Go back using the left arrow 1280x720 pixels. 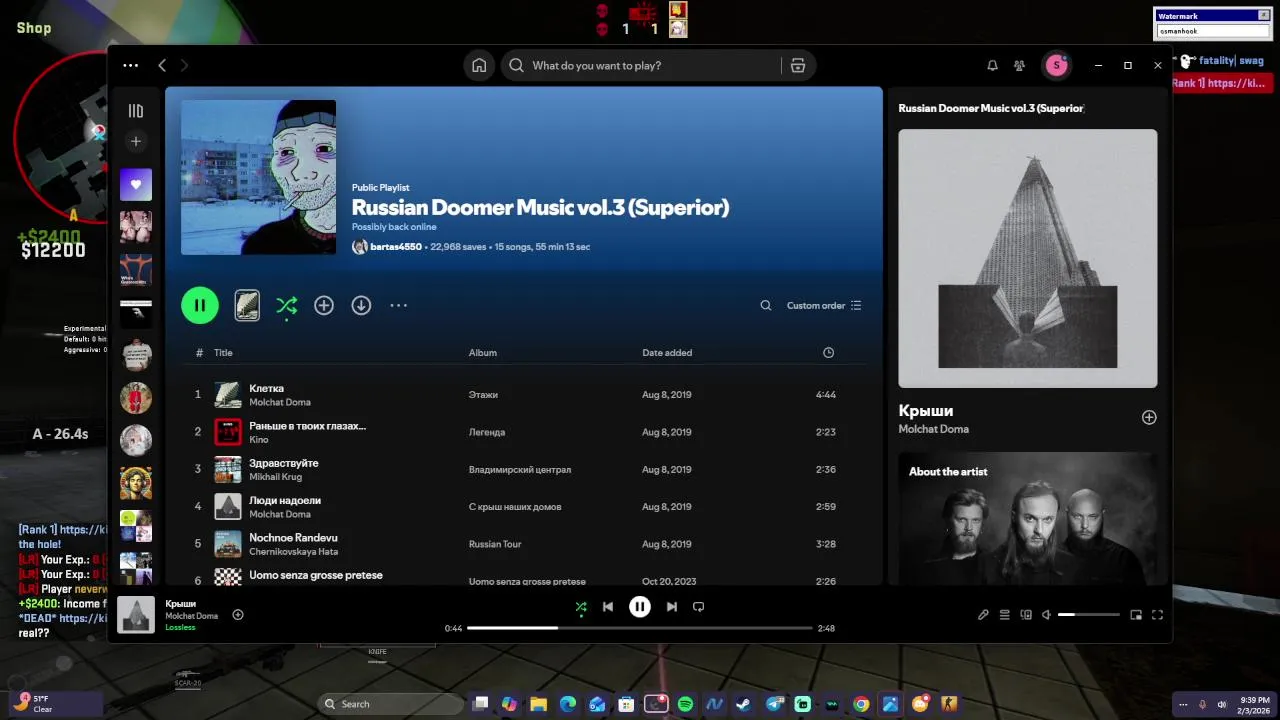tap(162, 65)
